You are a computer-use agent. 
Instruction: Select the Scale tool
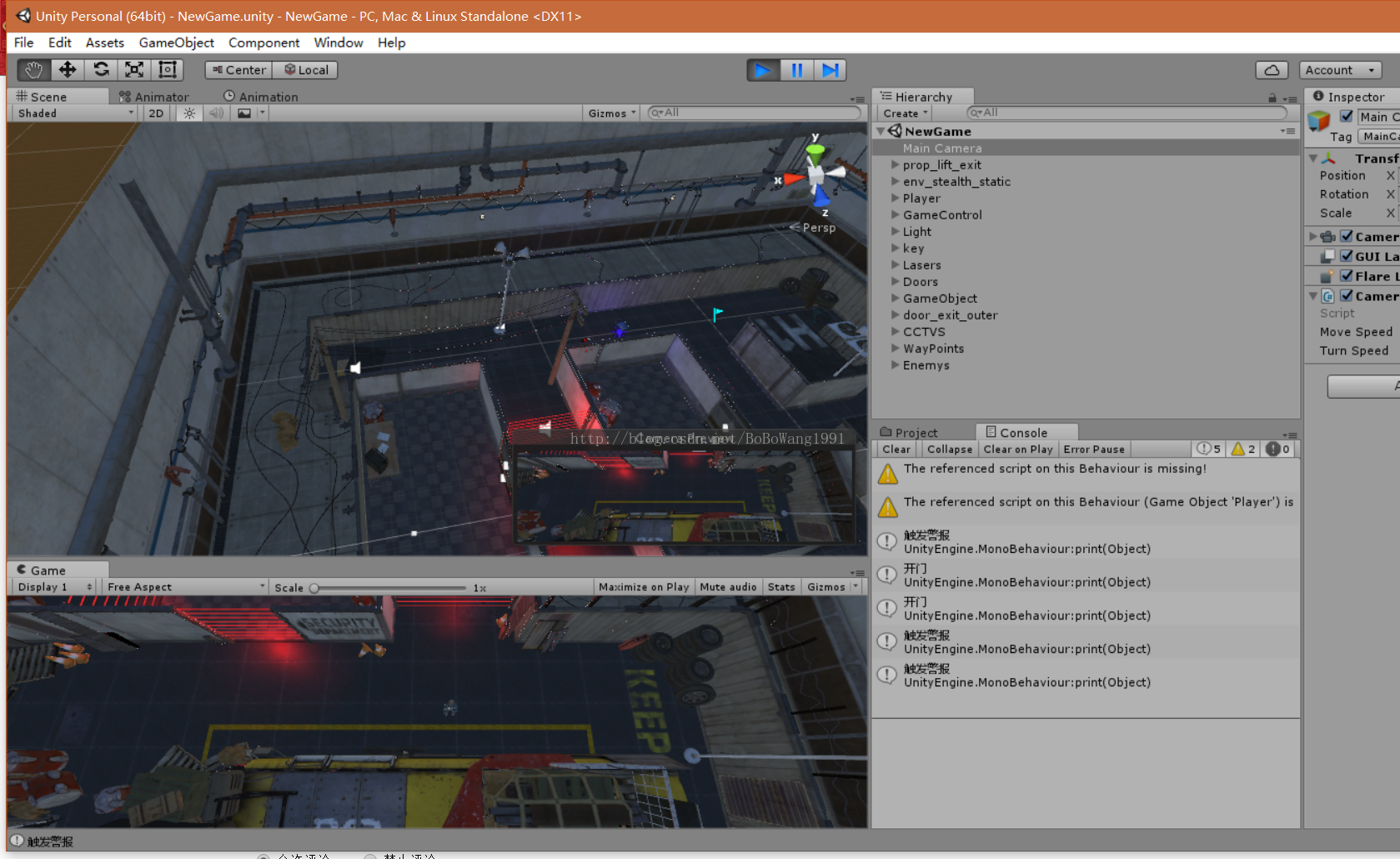[x=134, y=70]
